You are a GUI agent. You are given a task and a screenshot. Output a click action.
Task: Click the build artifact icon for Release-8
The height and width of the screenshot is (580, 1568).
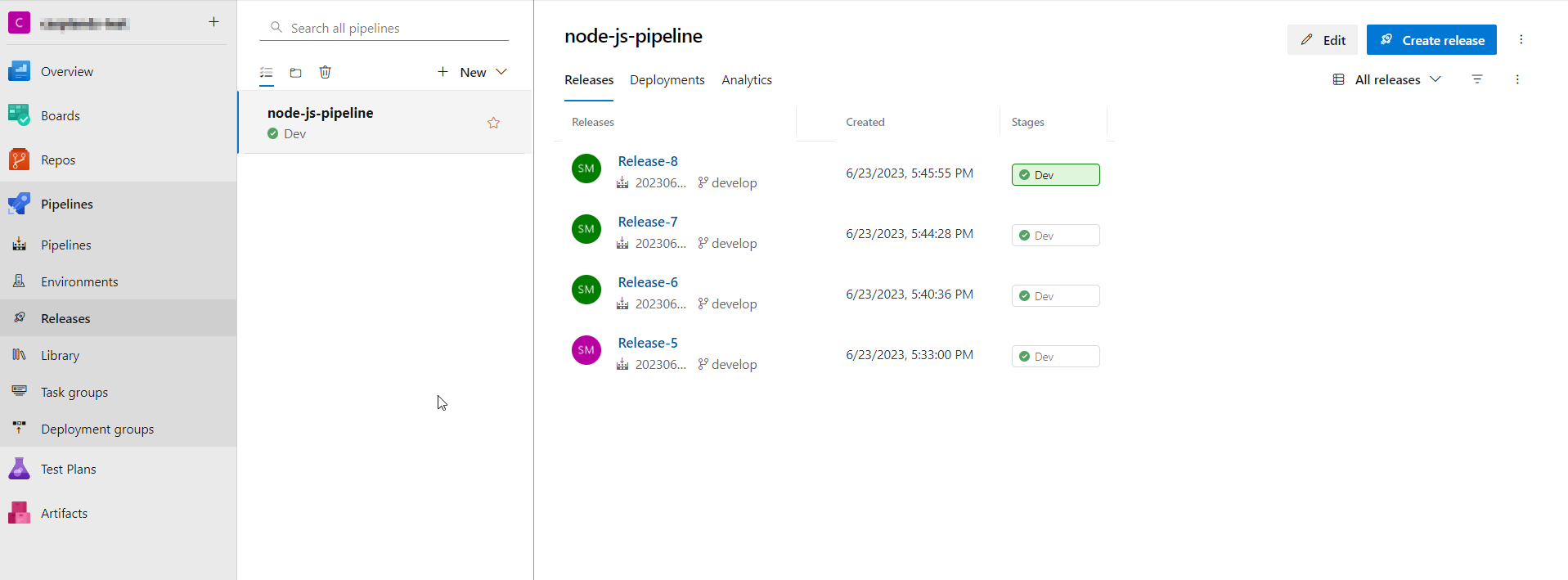pyautogui.click(x=622, y=183)
